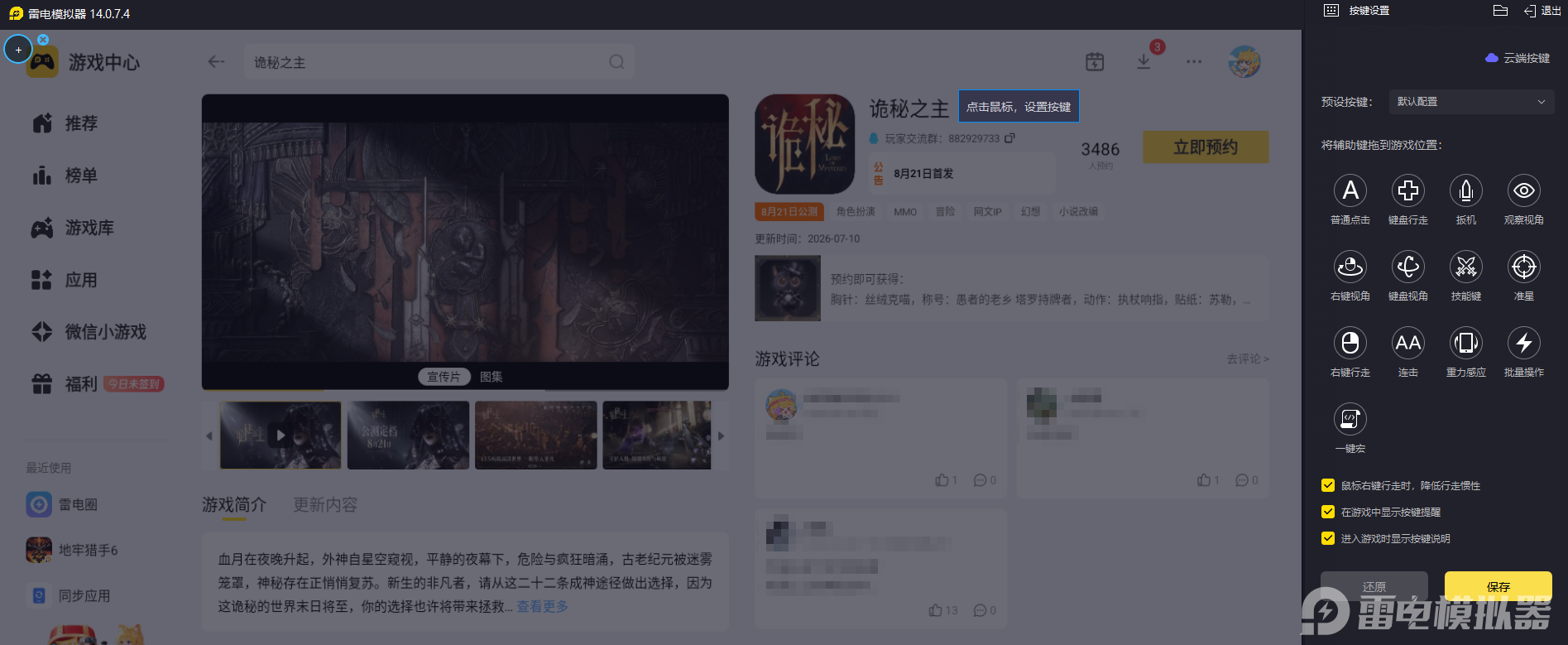Close the floating plus key marker
1568x645 pixels.
43,39
